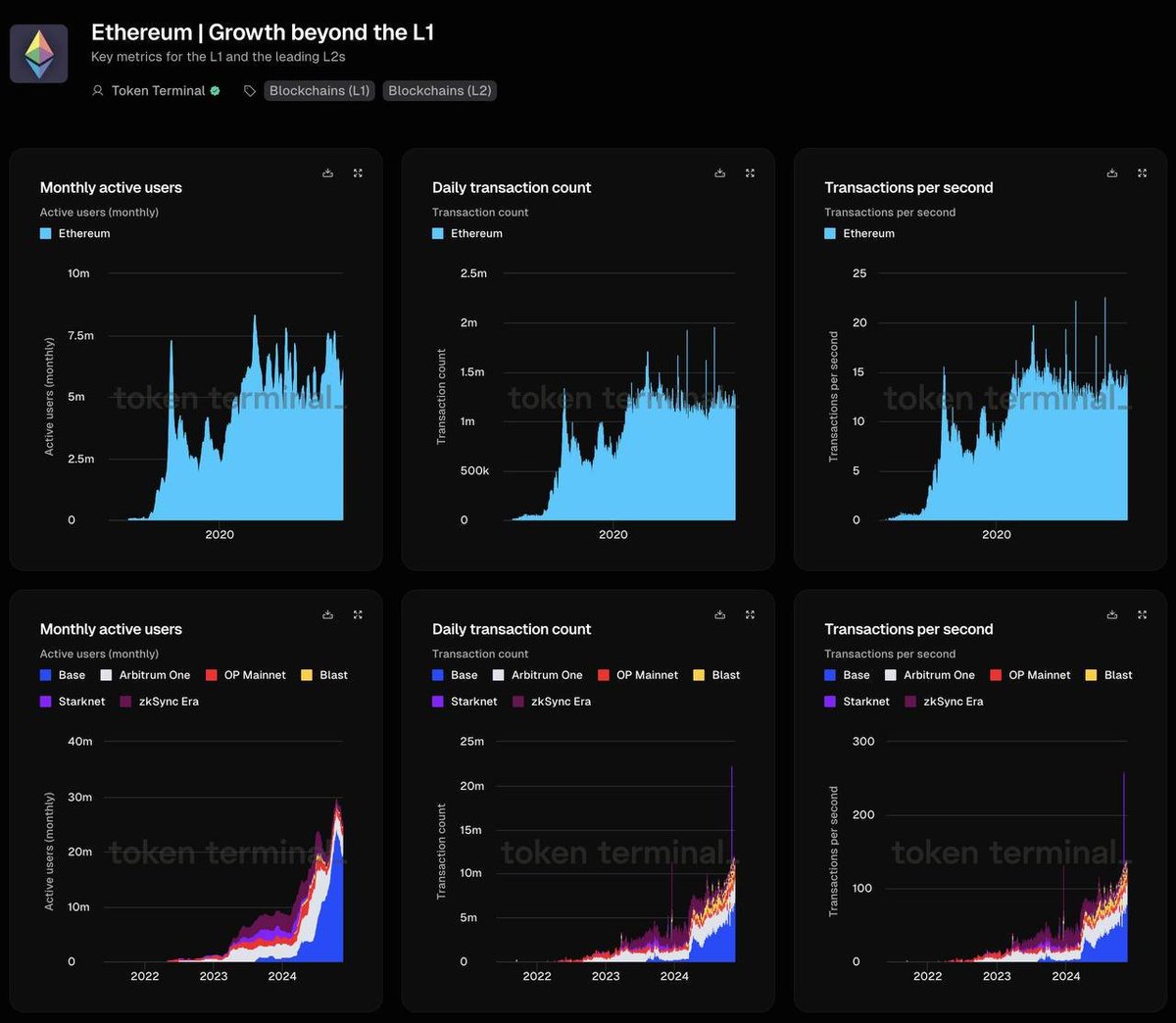The image size is (1176, 1023).
Task: Toggle Arbitrum One series in L2 Monthly active users
Action: [145, 675]
